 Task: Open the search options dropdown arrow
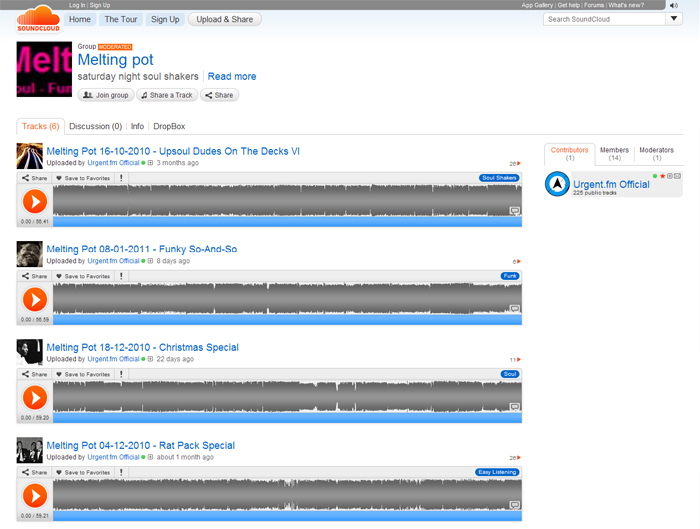click(x=674, y=19)
